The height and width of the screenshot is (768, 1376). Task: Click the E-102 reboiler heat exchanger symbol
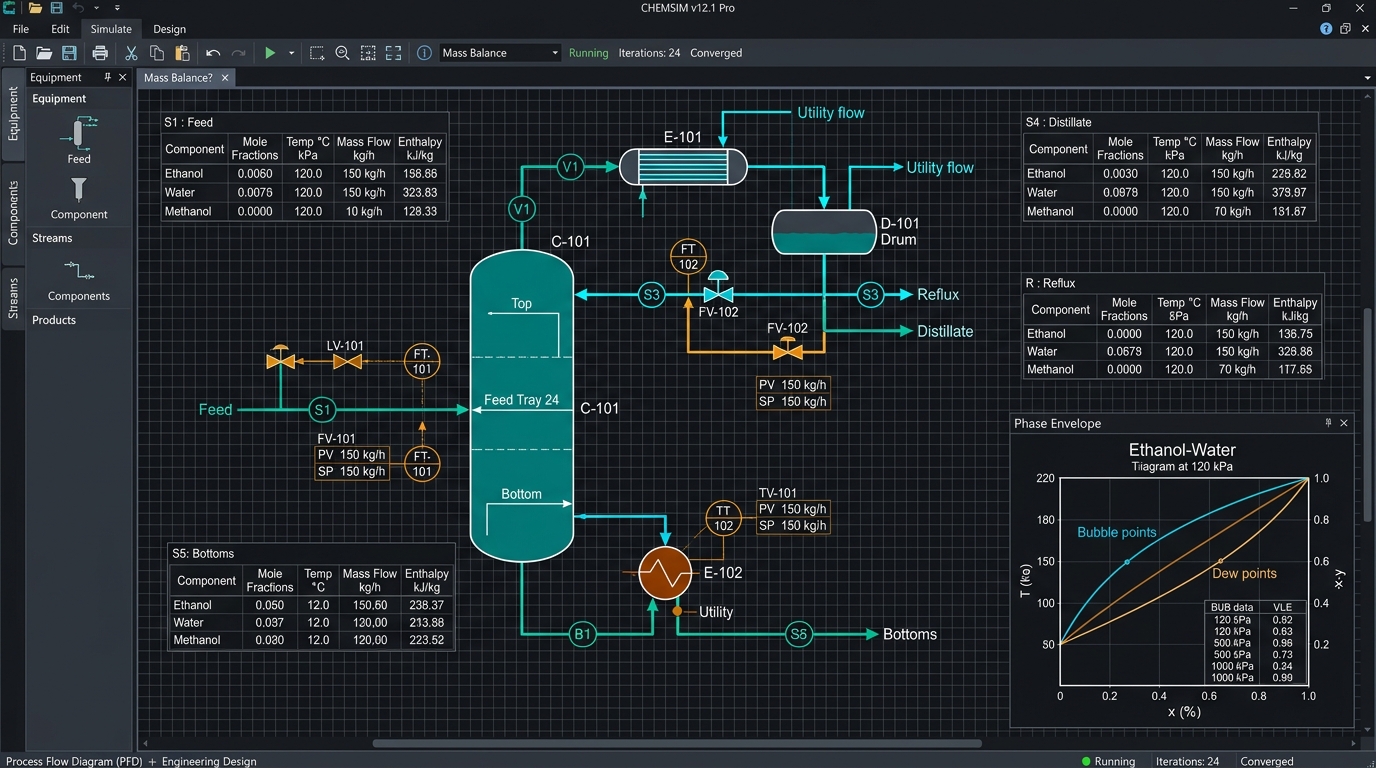[665, 573]
